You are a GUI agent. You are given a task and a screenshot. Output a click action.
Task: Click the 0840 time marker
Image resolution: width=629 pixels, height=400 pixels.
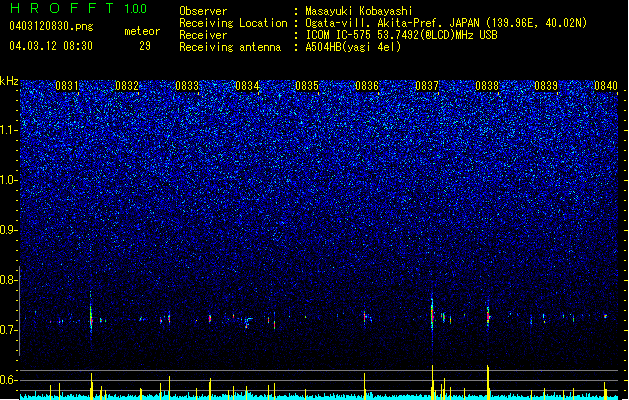(606, 86)
